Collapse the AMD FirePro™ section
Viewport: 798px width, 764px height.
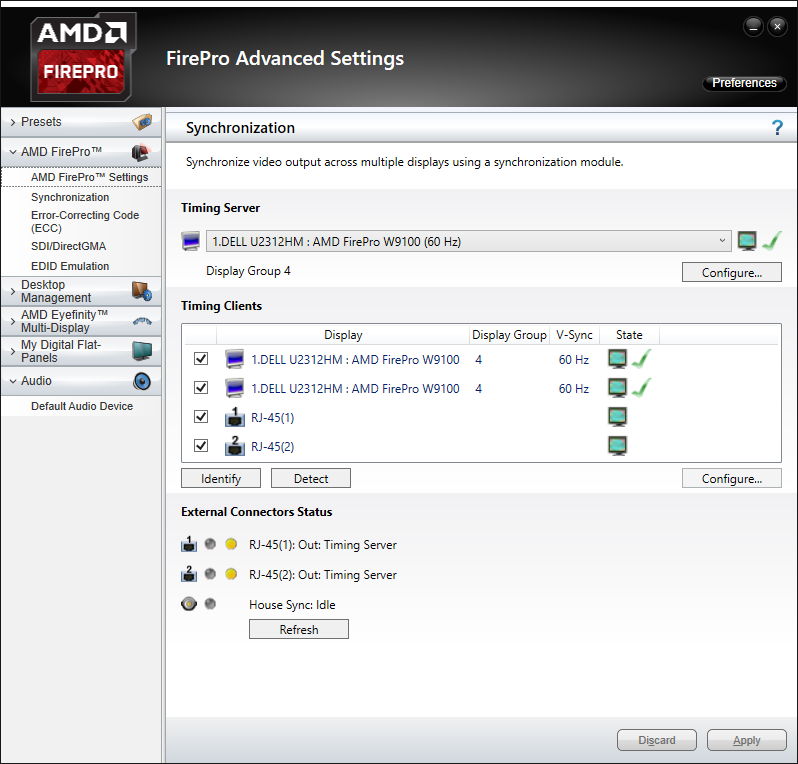[12, 152]
